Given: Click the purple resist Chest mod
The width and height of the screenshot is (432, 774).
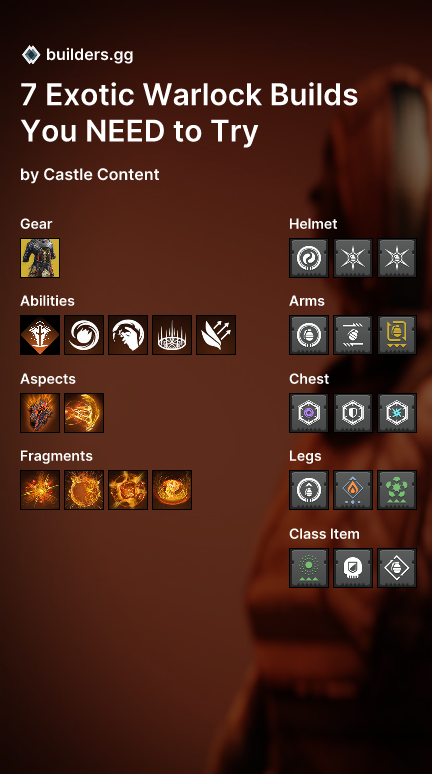Looking at the screenshot, I should [x=309, y=413].
